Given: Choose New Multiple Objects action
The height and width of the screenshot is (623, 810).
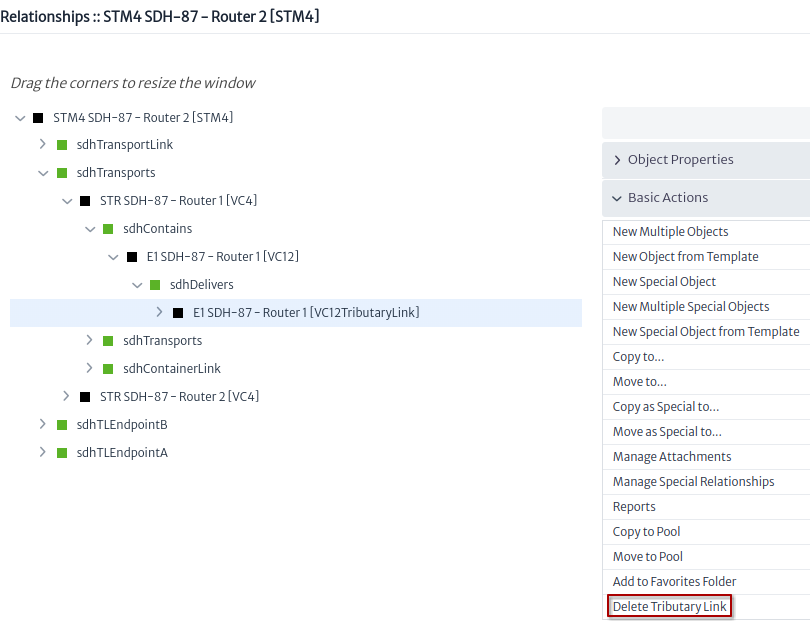Looking at the screenshot, I should point(706,232).
